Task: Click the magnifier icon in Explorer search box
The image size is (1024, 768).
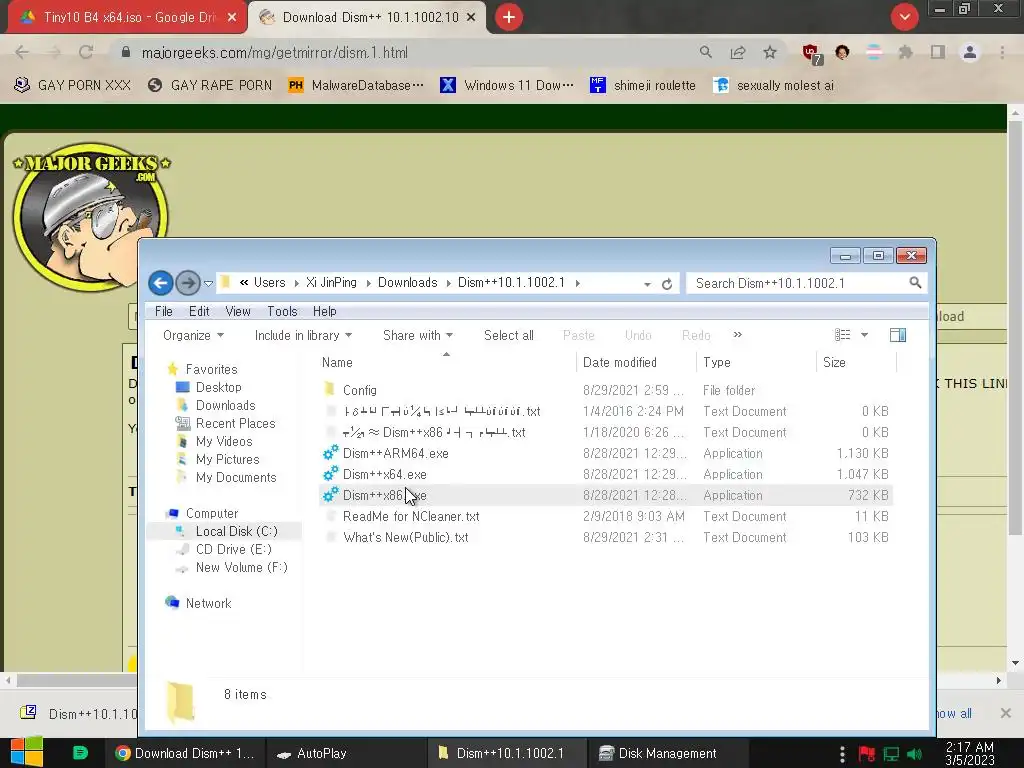Action: 915,283
